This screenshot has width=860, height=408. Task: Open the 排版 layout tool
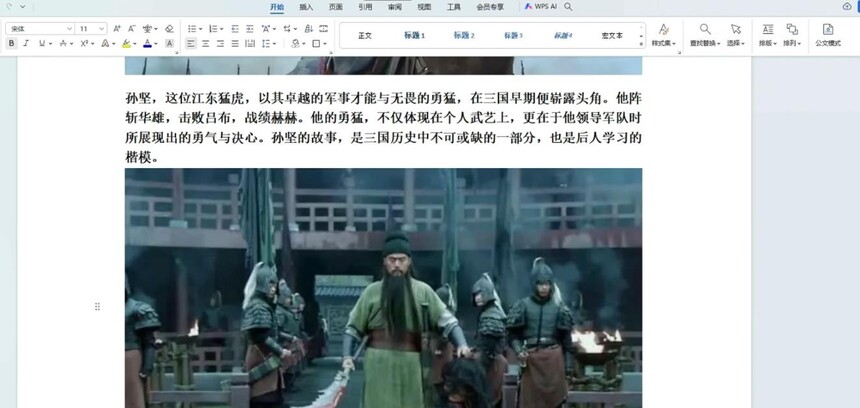coord(767,35)
